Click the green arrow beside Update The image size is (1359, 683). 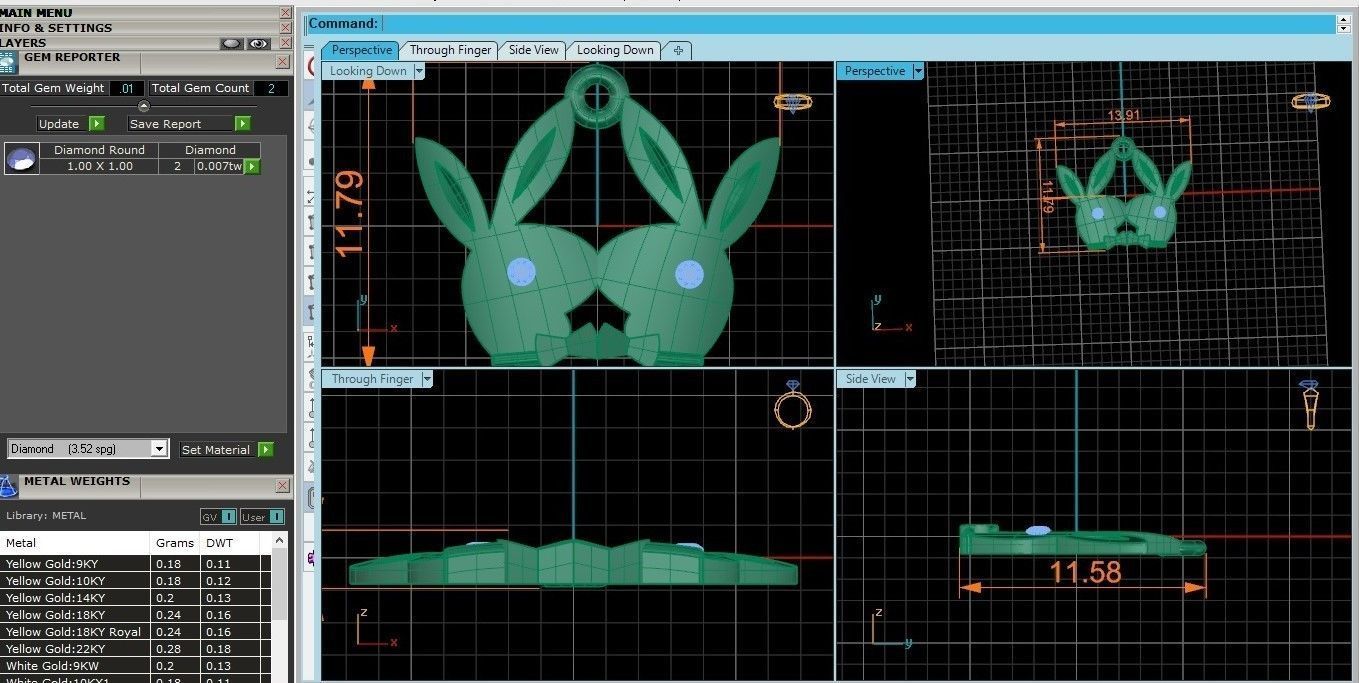[96, 124]
